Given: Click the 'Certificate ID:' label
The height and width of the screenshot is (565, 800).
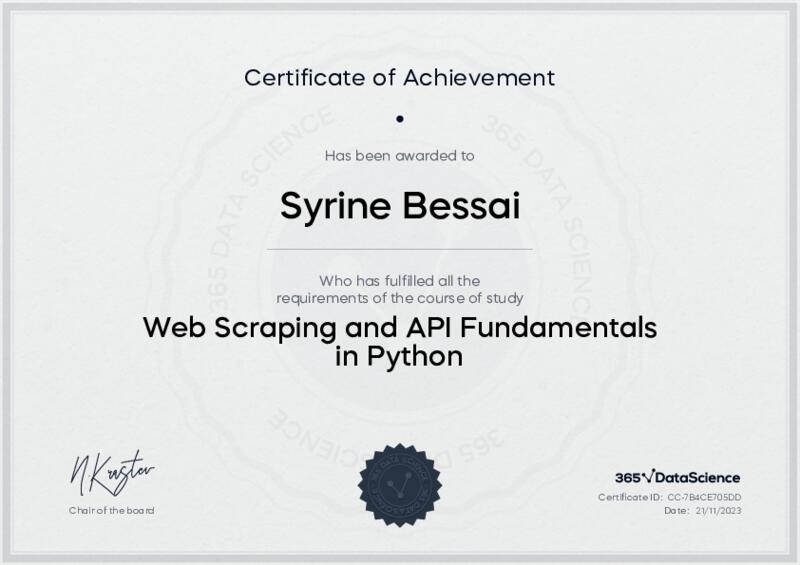Looking at the screenshot, I should click(630, 497).
